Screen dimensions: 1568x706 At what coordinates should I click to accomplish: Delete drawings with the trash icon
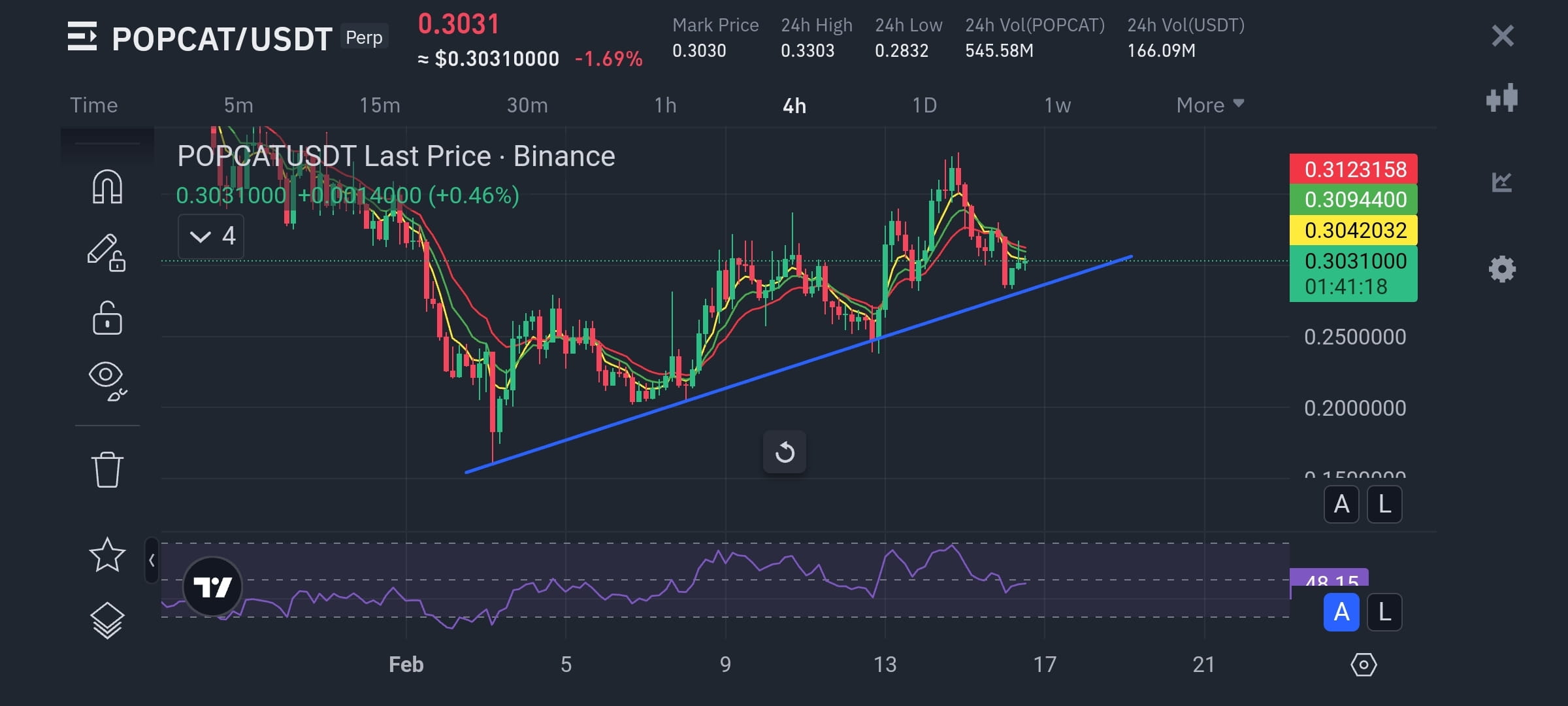[107, 469]
